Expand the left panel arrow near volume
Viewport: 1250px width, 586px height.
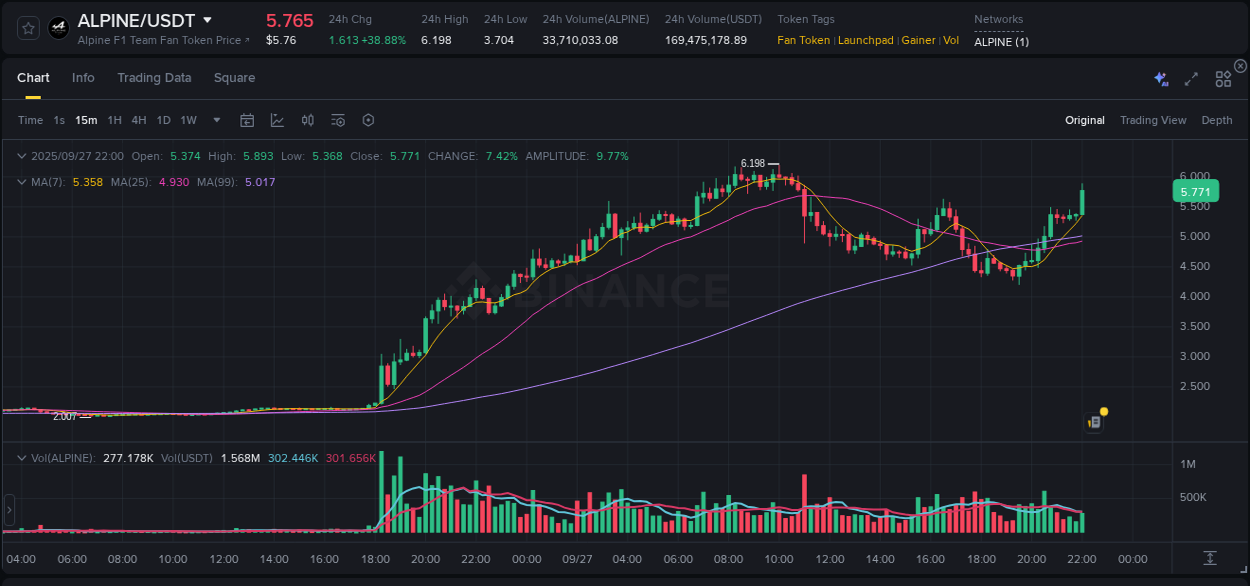pyautogui.click(x=9, y=511)
